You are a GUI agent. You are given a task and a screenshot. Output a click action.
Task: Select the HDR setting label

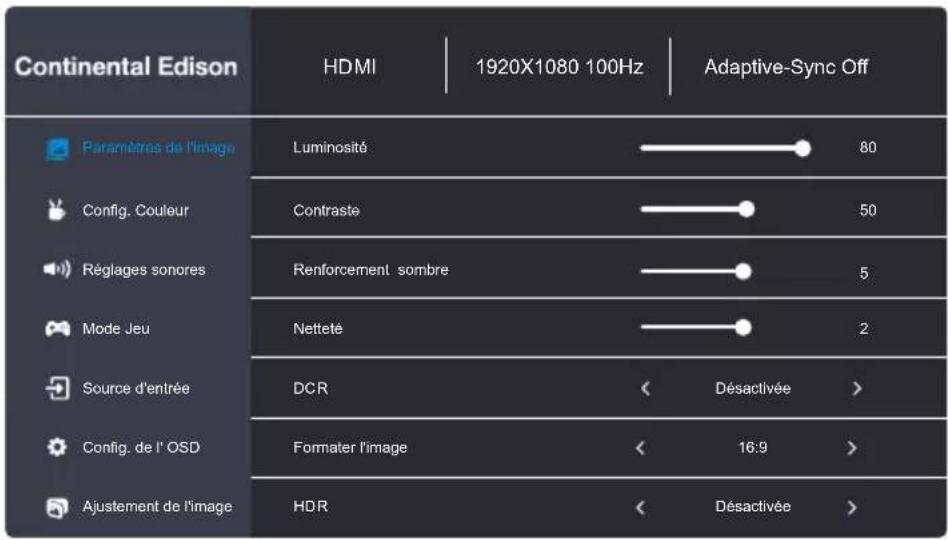[310, 507]
